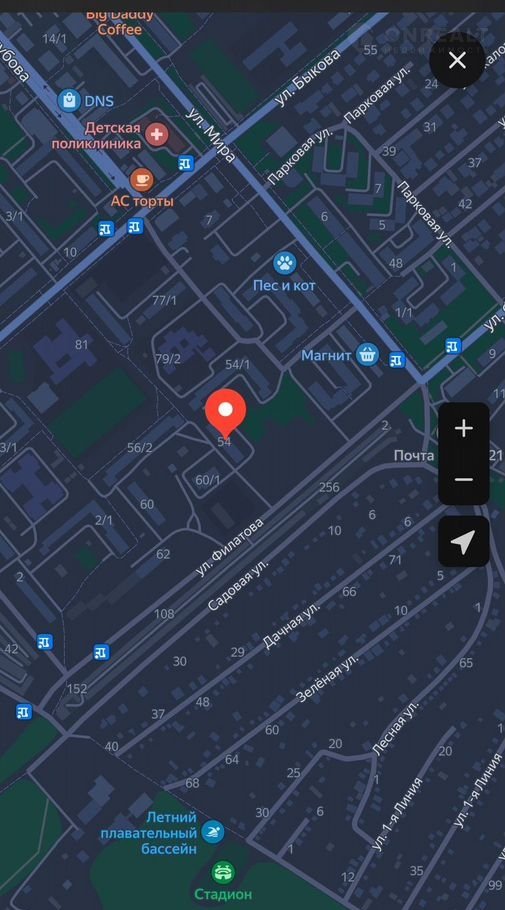
Task: Close the map with the X button
Action: (x=457, y=60)
